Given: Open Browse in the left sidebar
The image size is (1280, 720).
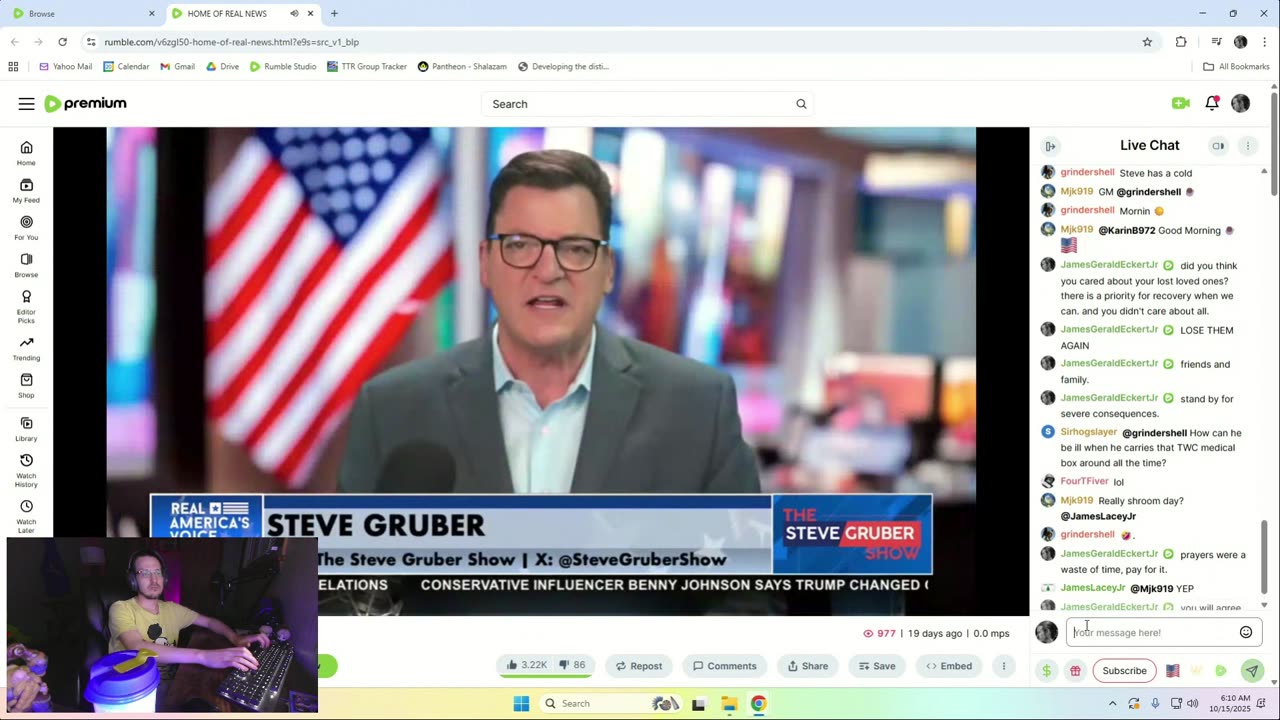Looking at the screenshot, I should coord(26,265).
